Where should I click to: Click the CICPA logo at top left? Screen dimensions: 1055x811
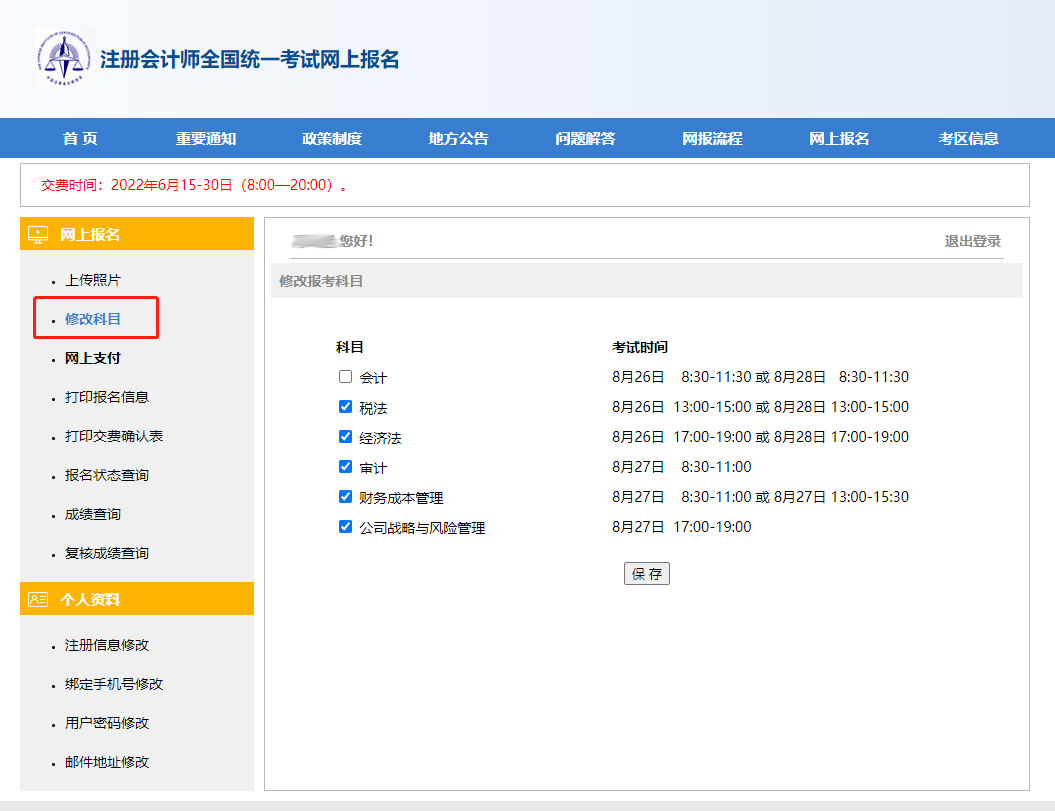[x=62, y=58]
